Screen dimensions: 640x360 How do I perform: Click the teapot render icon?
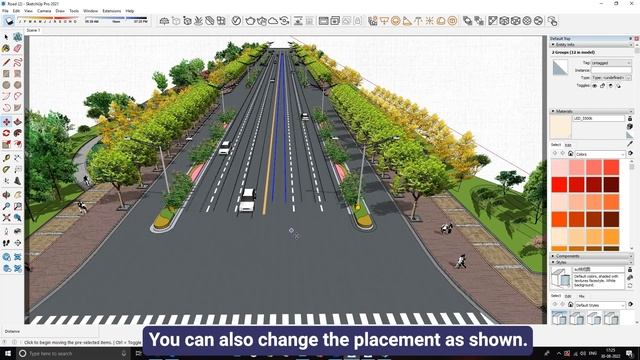point(250,21)
